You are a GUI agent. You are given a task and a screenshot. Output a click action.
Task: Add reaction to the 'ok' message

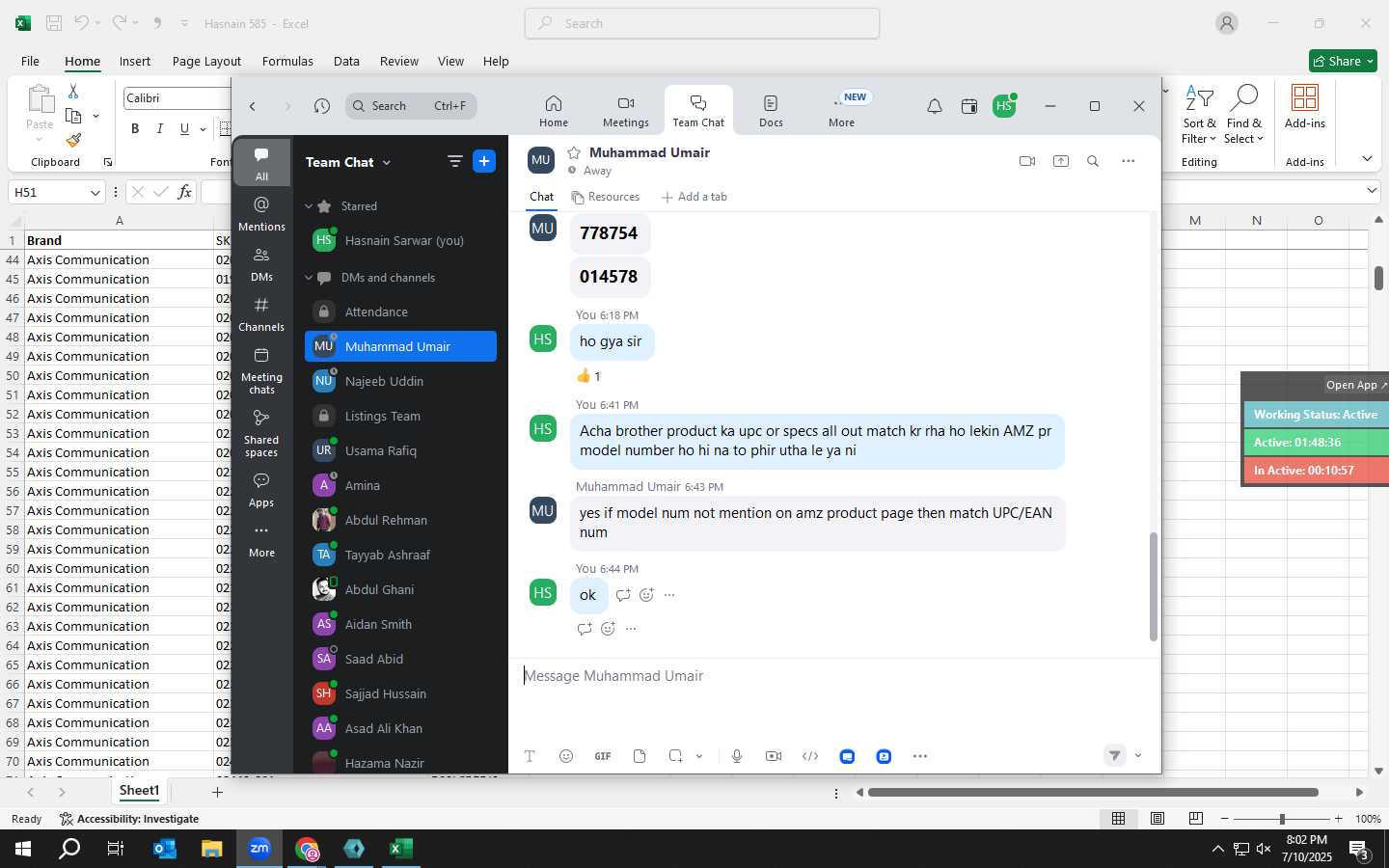(x=646, y=595)
